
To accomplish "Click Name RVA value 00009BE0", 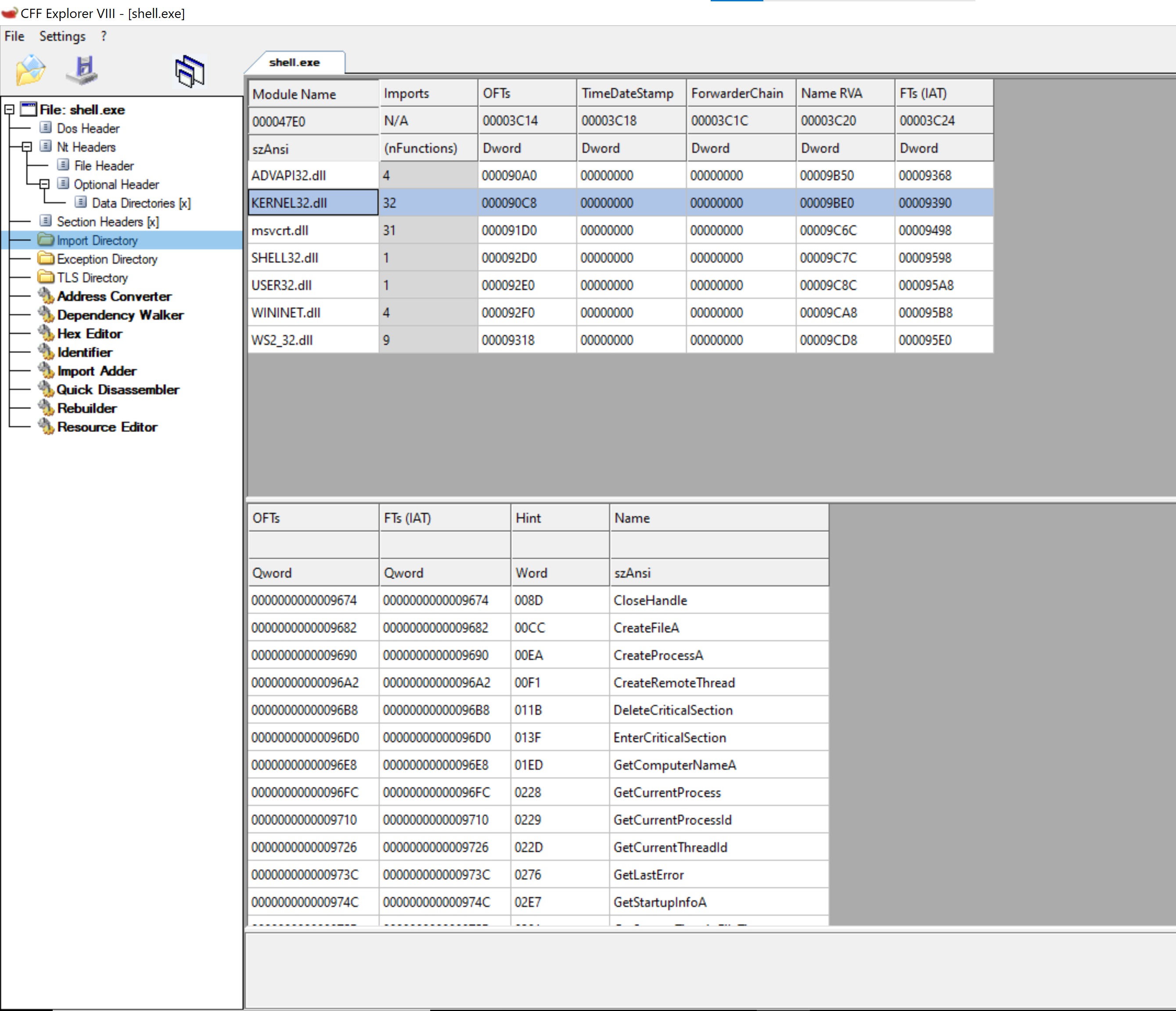I will click(827, 203).
